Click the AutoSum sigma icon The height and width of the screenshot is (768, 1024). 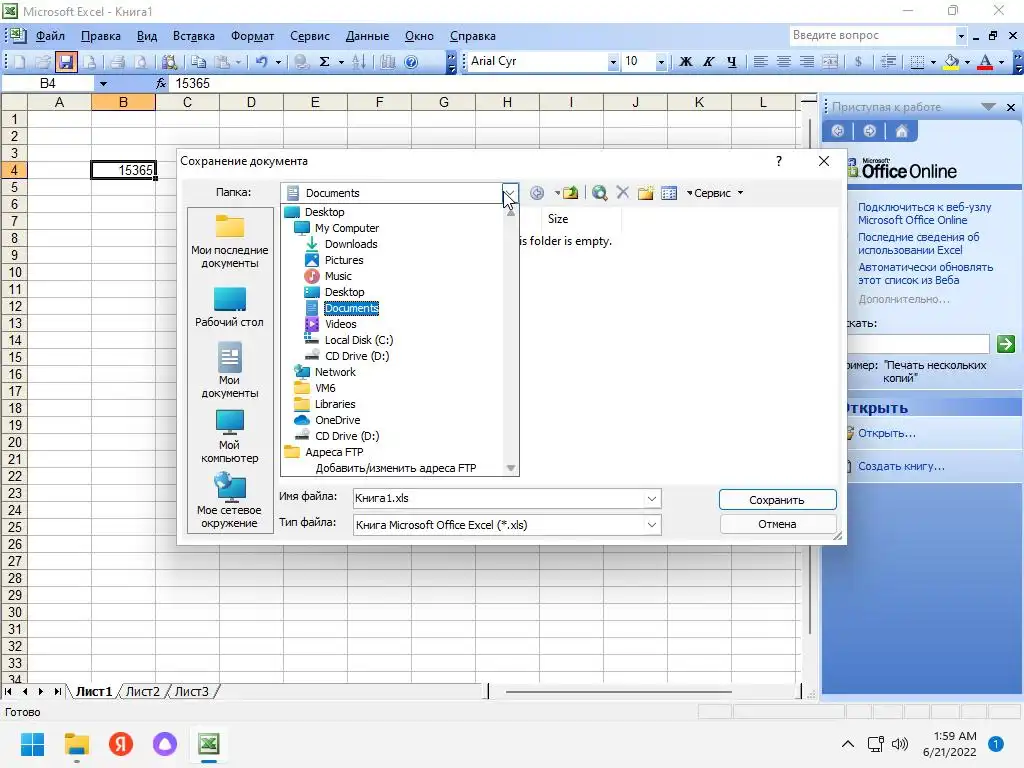click(324, 61)
